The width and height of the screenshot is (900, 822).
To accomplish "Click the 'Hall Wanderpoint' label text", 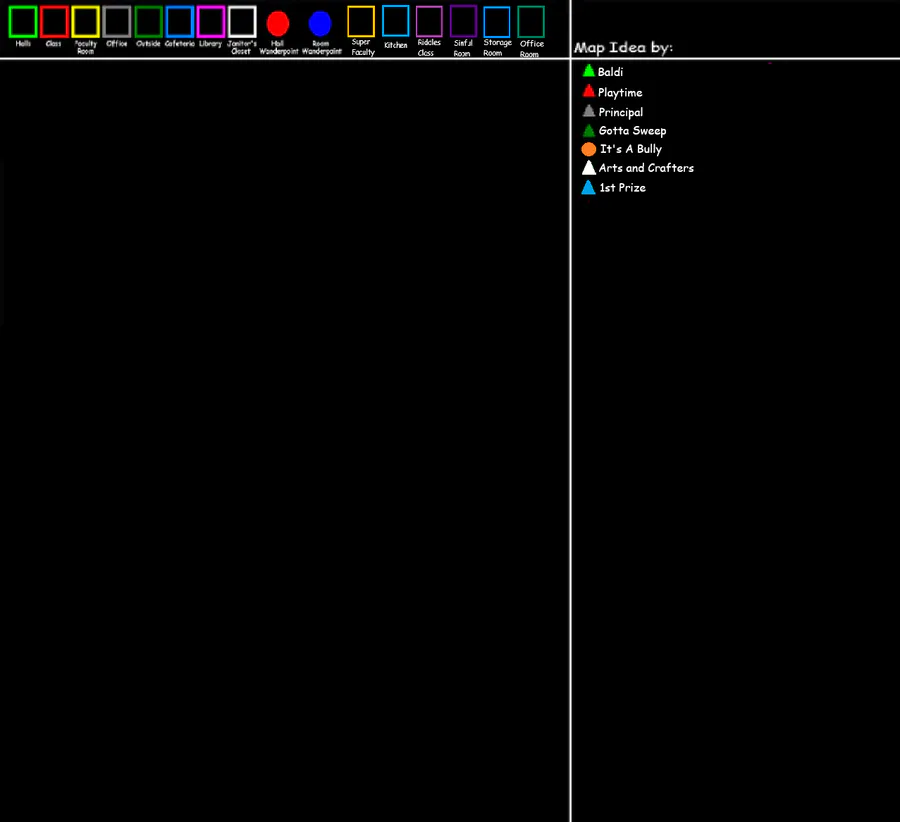I will pos(278,48).
